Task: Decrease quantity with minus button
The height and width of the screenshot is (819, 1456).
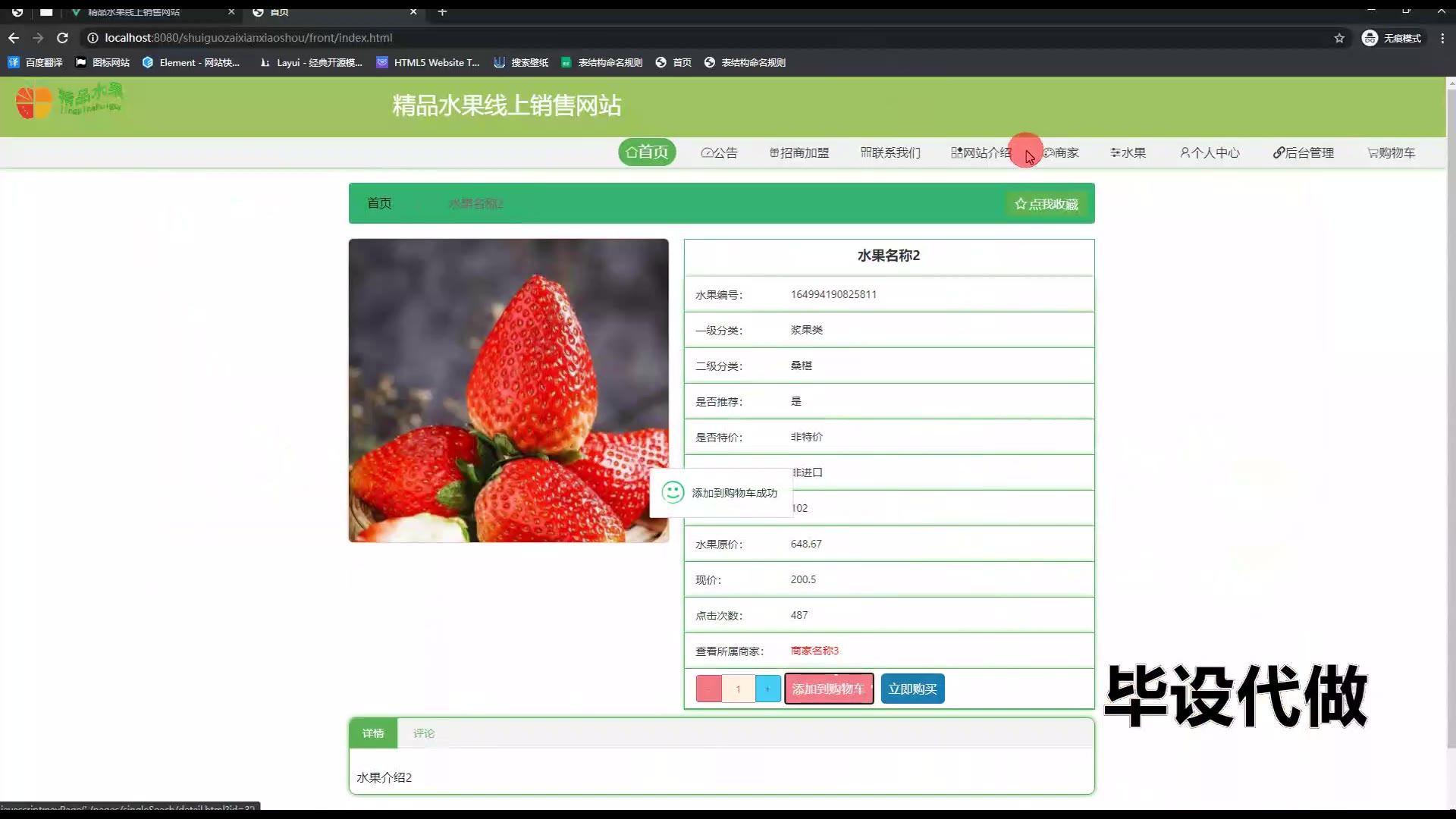Action: pos(708,689)
